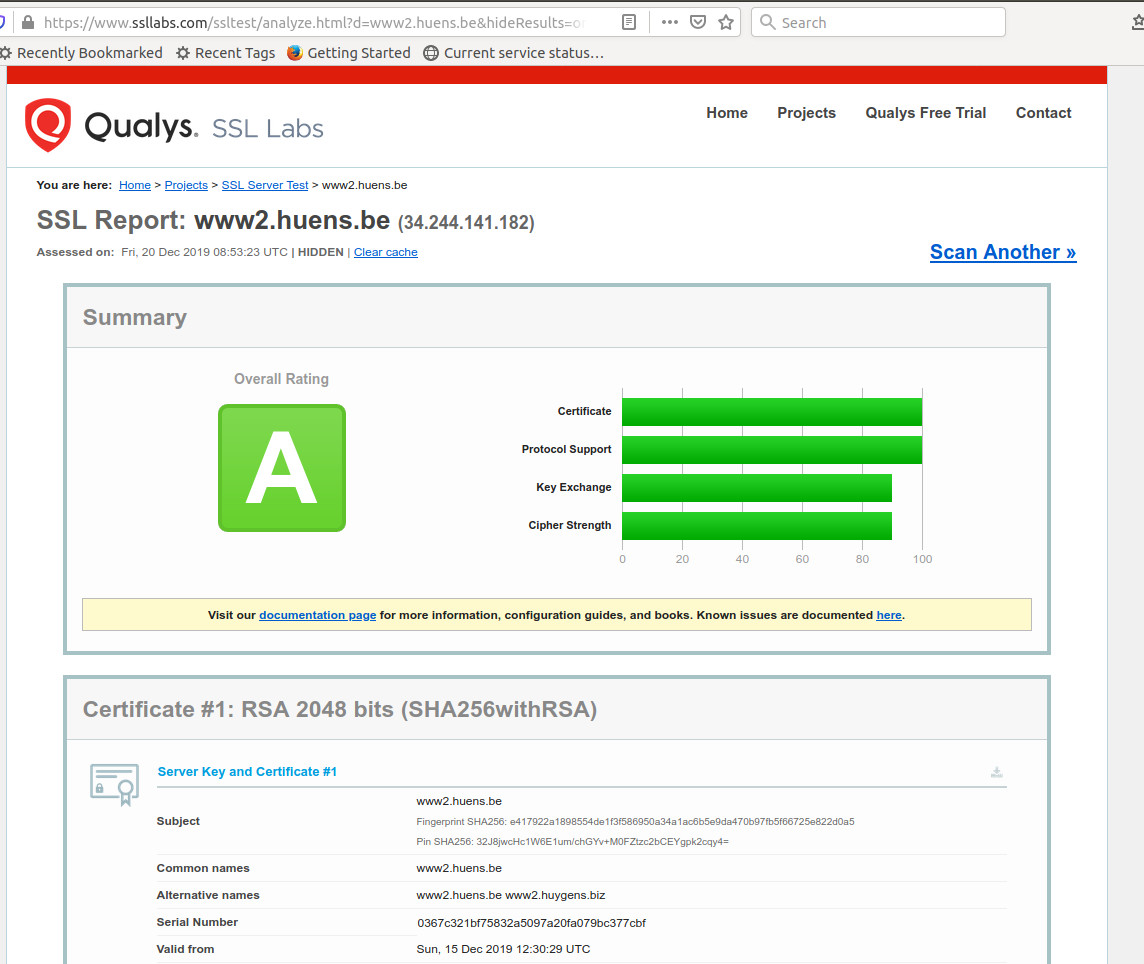Click the Certificate score bar

[772, 412]
